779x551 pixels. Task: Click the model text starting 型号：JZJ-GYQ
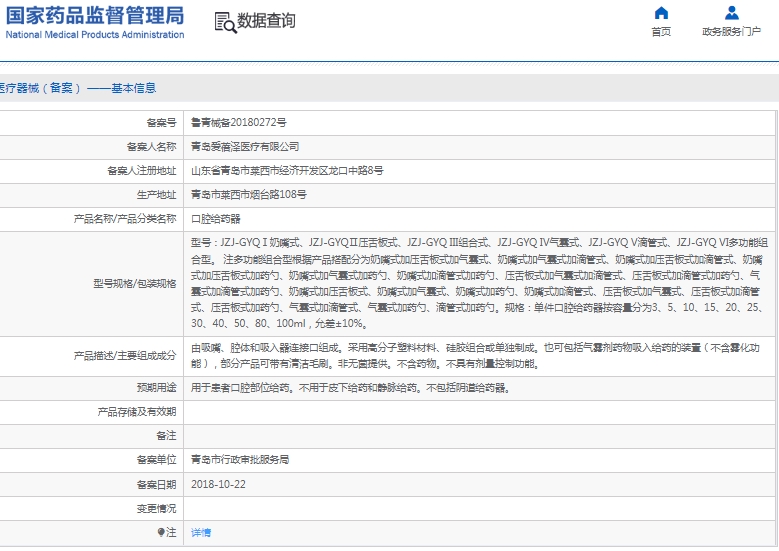pos(479,283)
